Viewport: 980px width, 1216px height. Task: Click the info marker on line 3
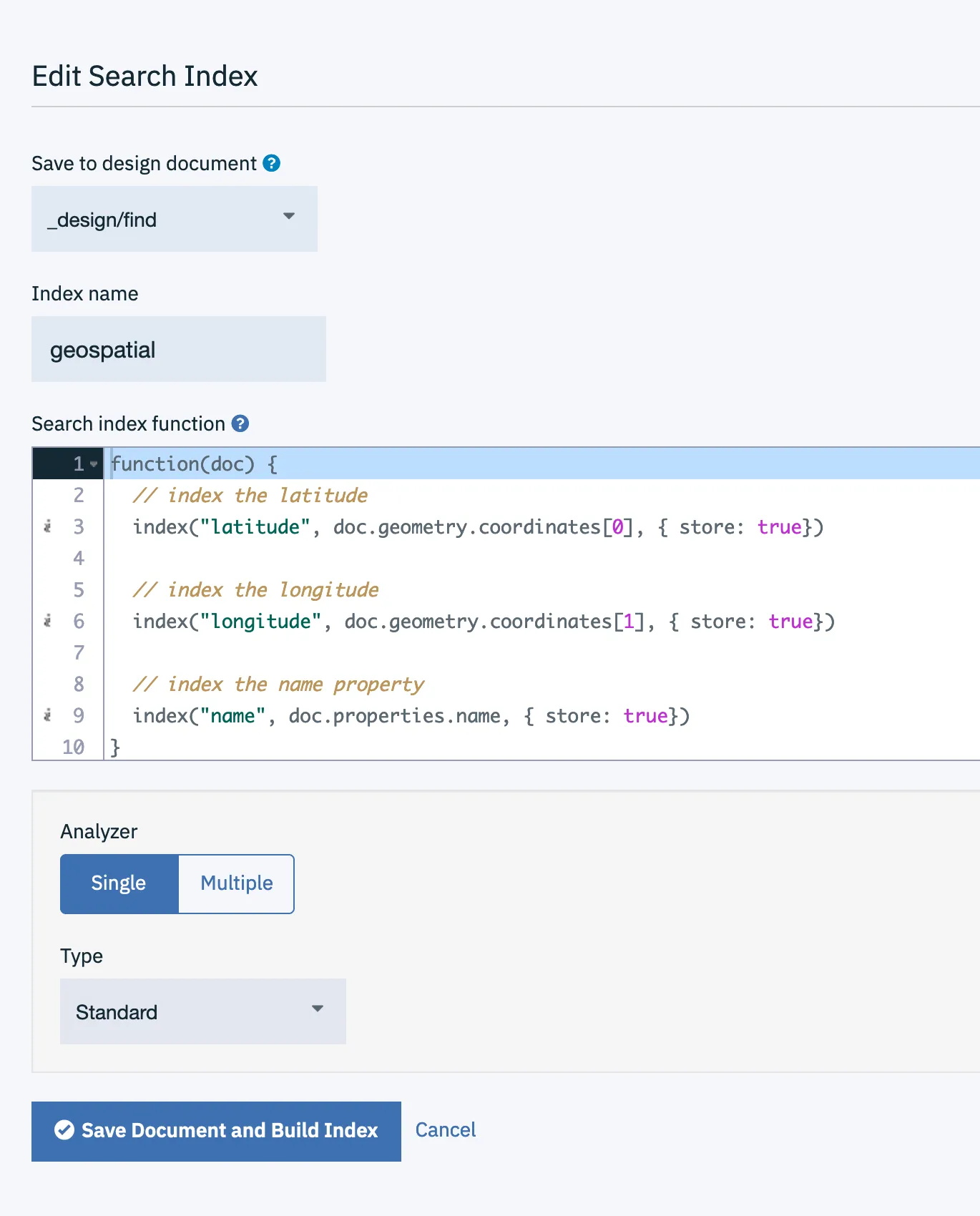click(x=47, y=527)
